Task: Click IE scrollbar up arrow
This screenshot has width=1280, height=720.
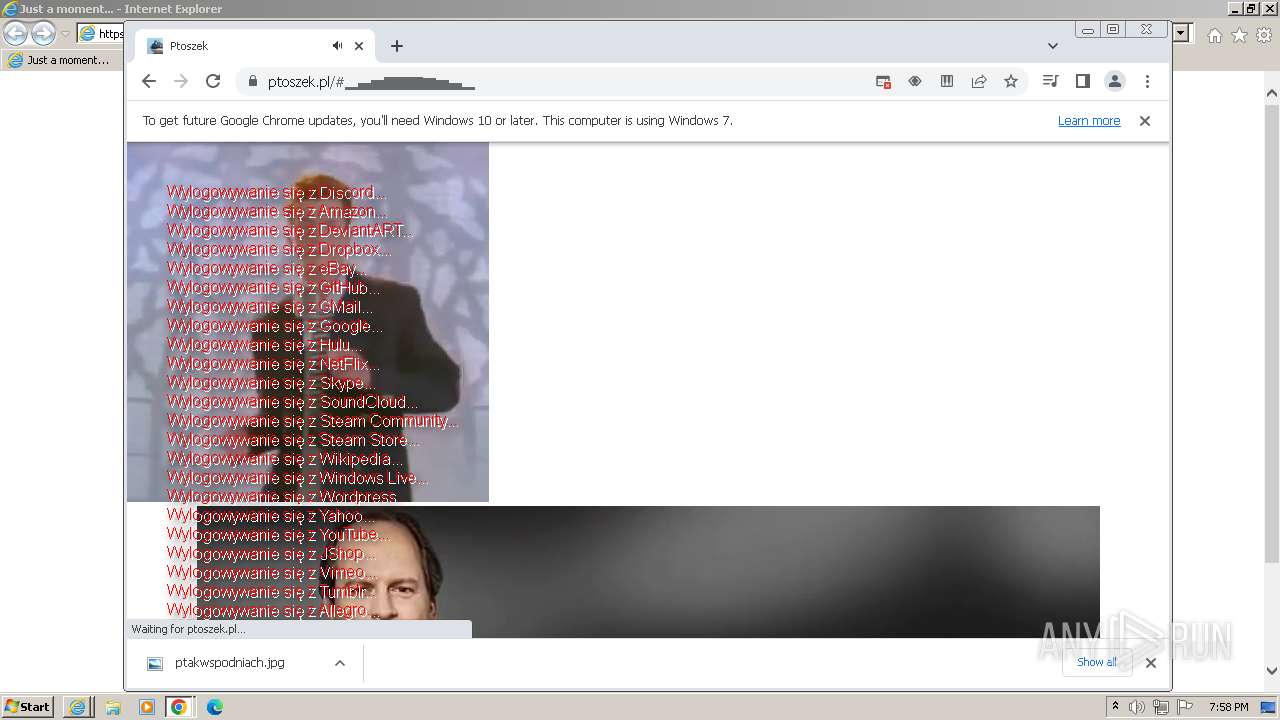Action: pyautogui.click(x=1272, y=94)
